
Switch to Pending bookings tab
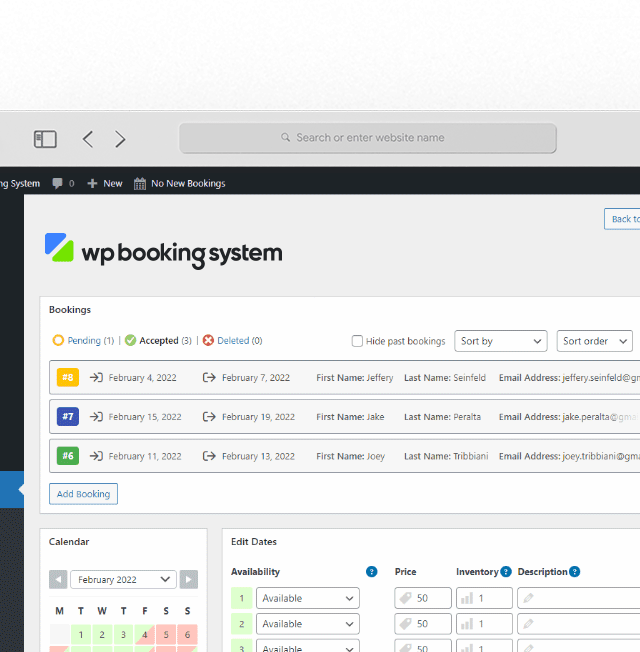[83, 341]
